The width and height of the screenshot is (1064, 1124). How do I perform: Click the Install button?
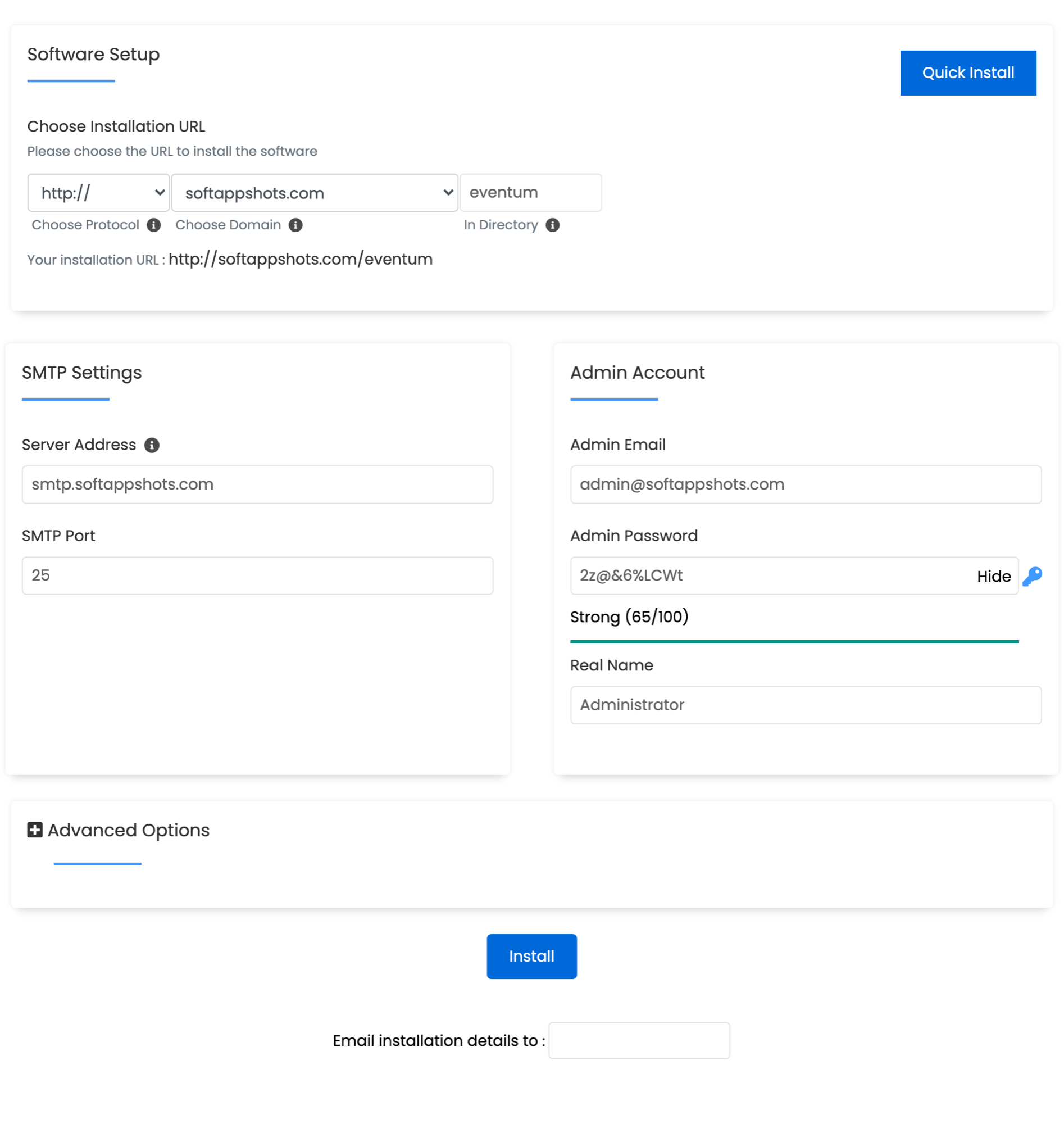[x=531, y=956]
